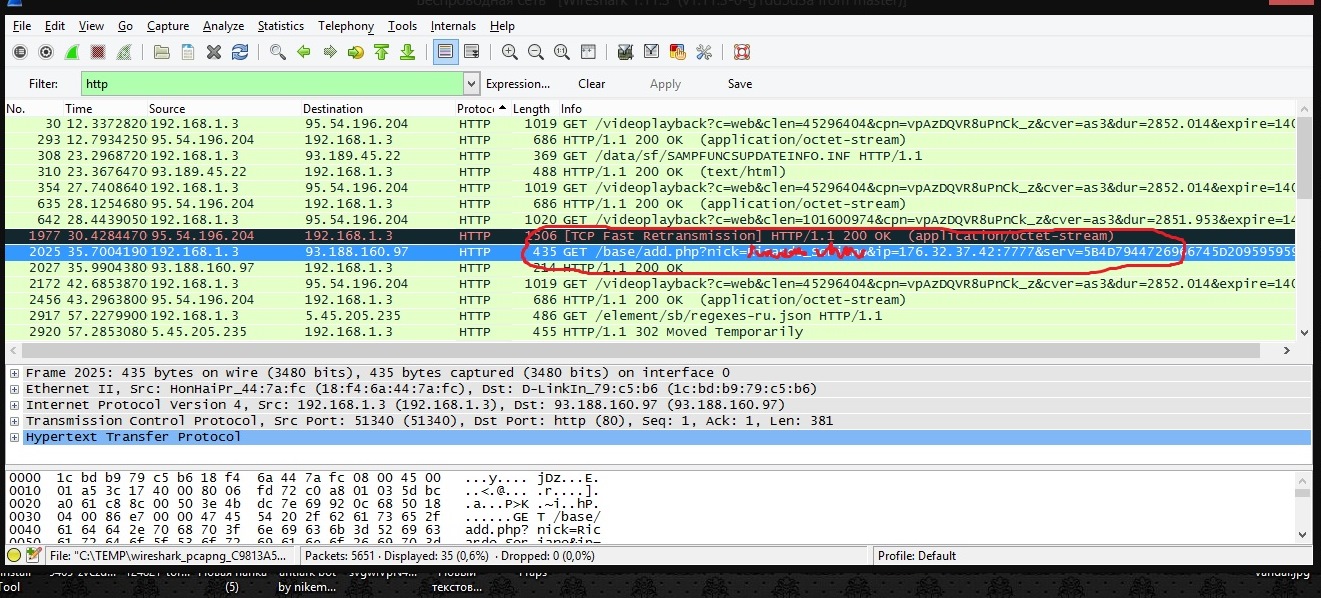The height and width of the screenshot is (598, 1321).
Task: Select packet 2920 302 Moved Temporarily
Action: [x=650, y=332]
